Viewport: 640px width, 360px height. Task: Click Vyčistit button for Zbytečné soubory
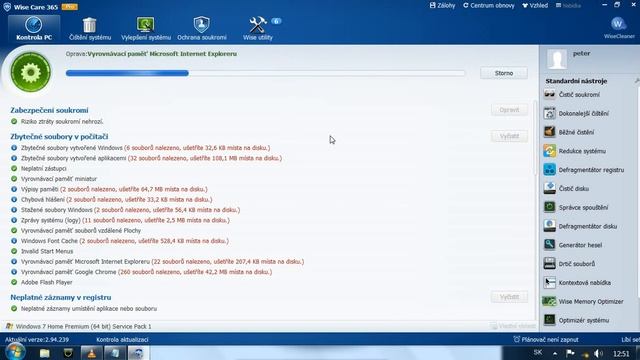pyautogui.click(x=509, y=136)
